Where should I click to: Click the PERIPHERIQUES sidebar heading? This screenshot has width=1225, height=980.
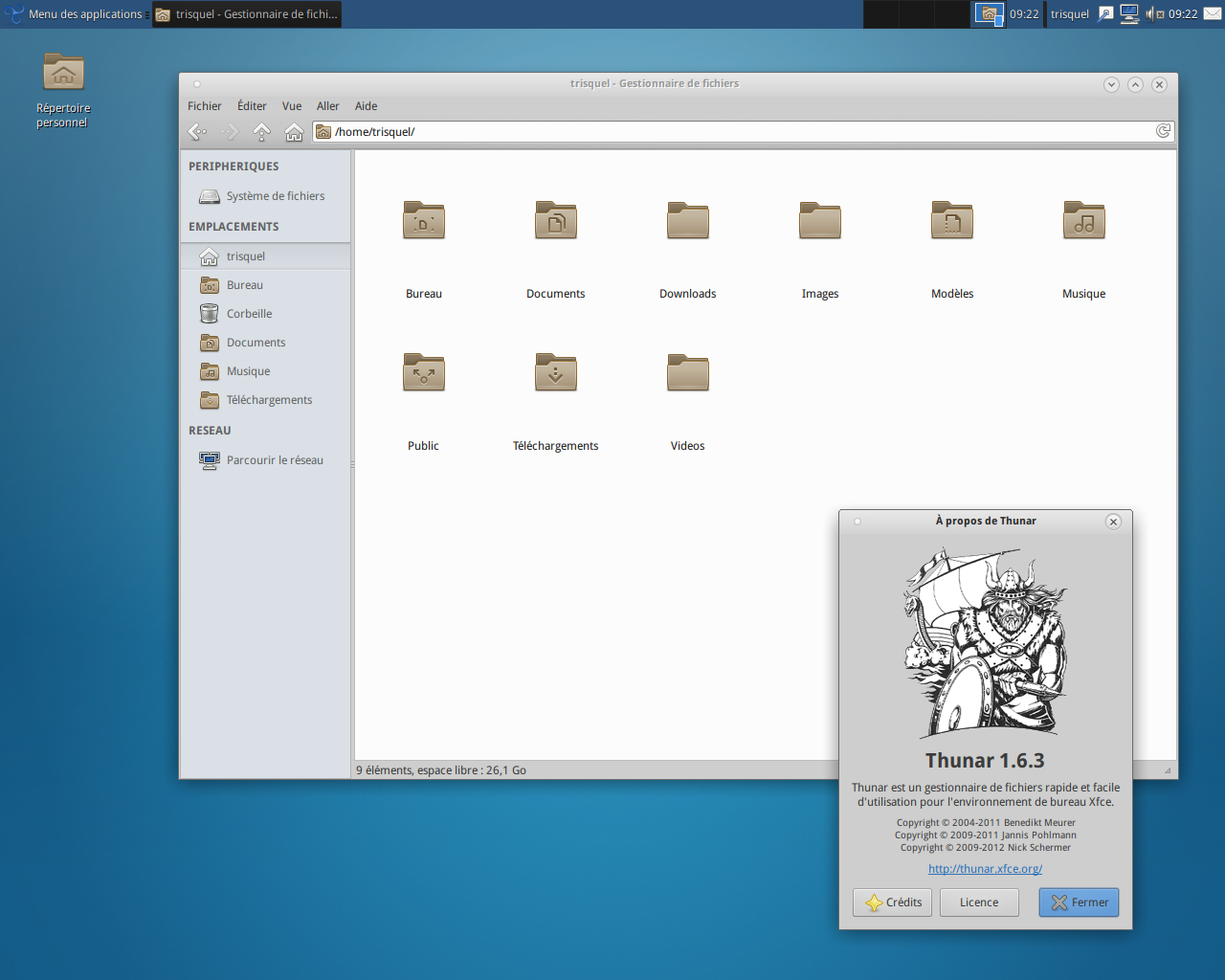tap(234, 167)
